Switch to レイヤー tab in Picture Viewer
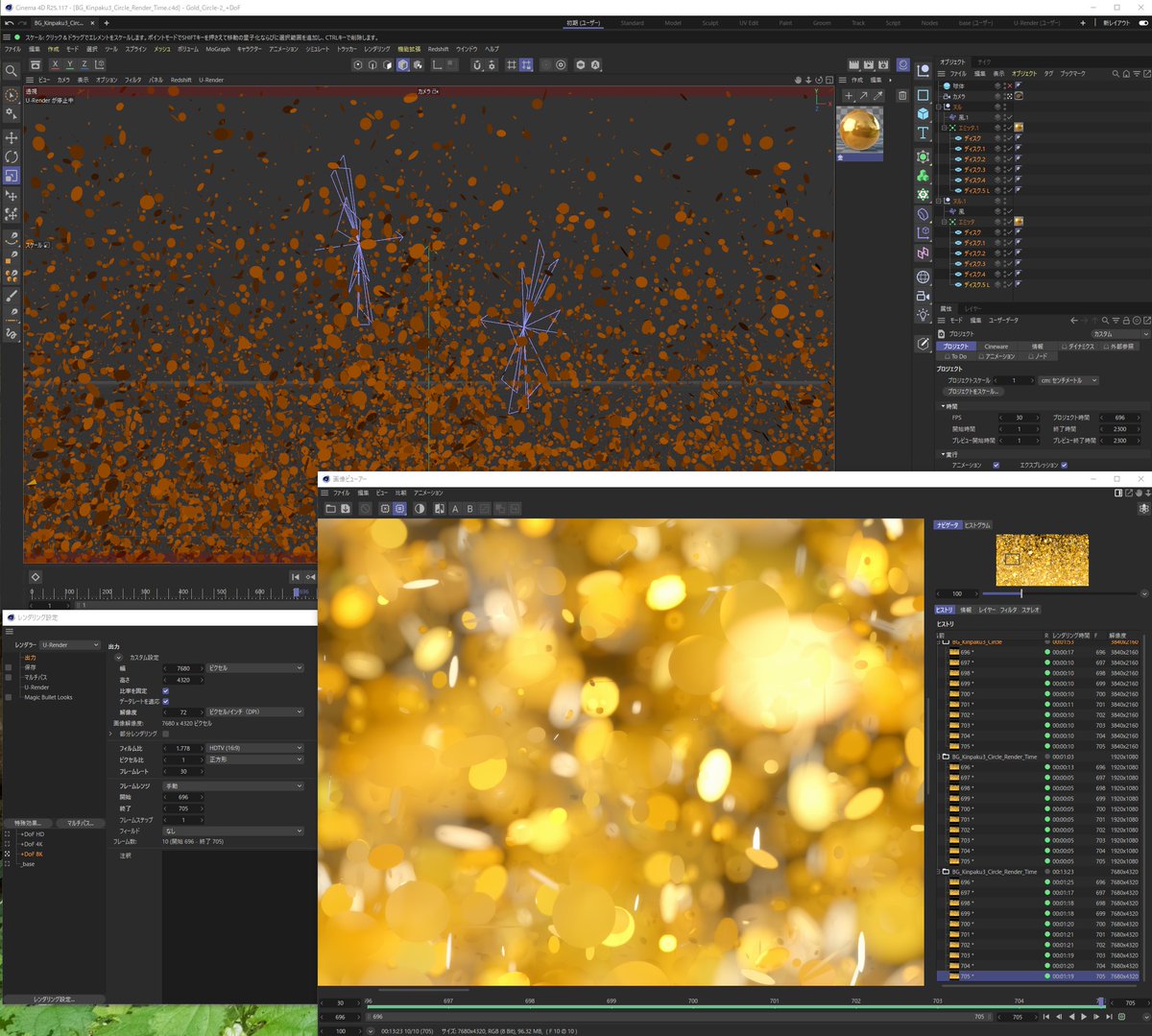This screenshot has height=1036, width=1152. 987,610
